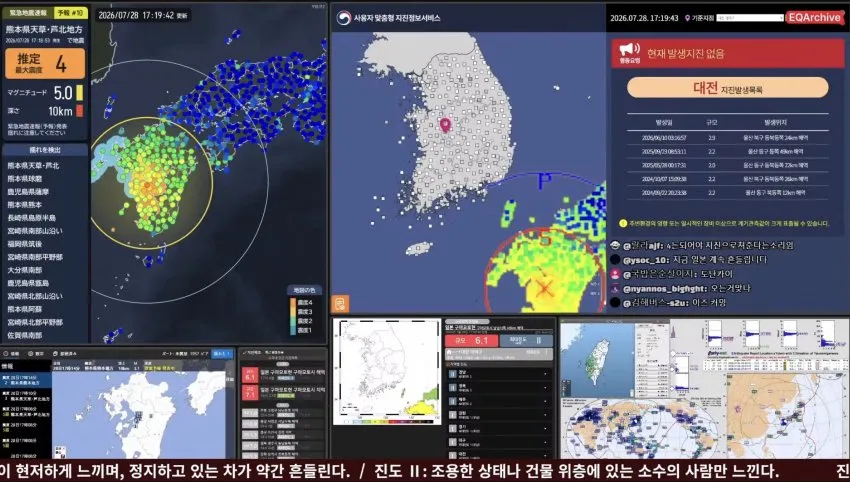This screenshot has height=482, width=850.
Task: Click the 震度1 blue legend swatch
Action: 293,330
